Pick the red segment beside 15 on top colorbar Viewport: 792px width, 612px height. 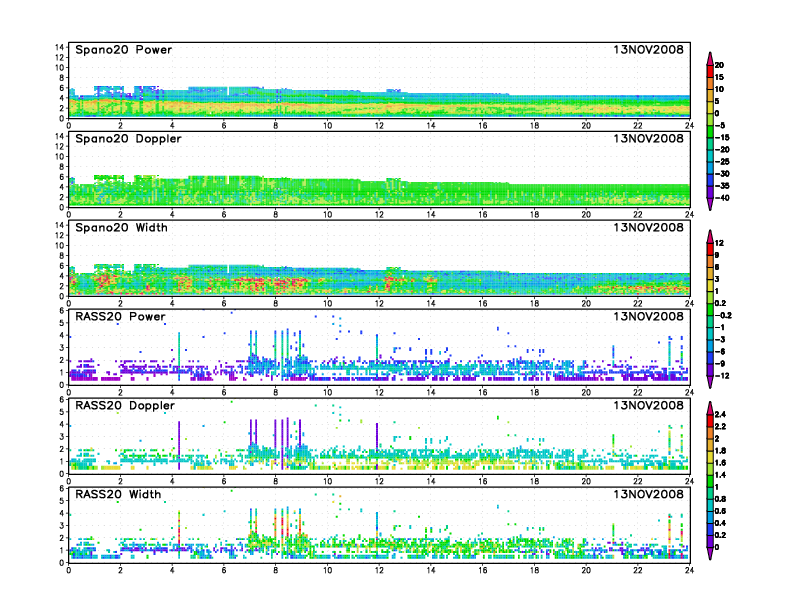[710, 71]
